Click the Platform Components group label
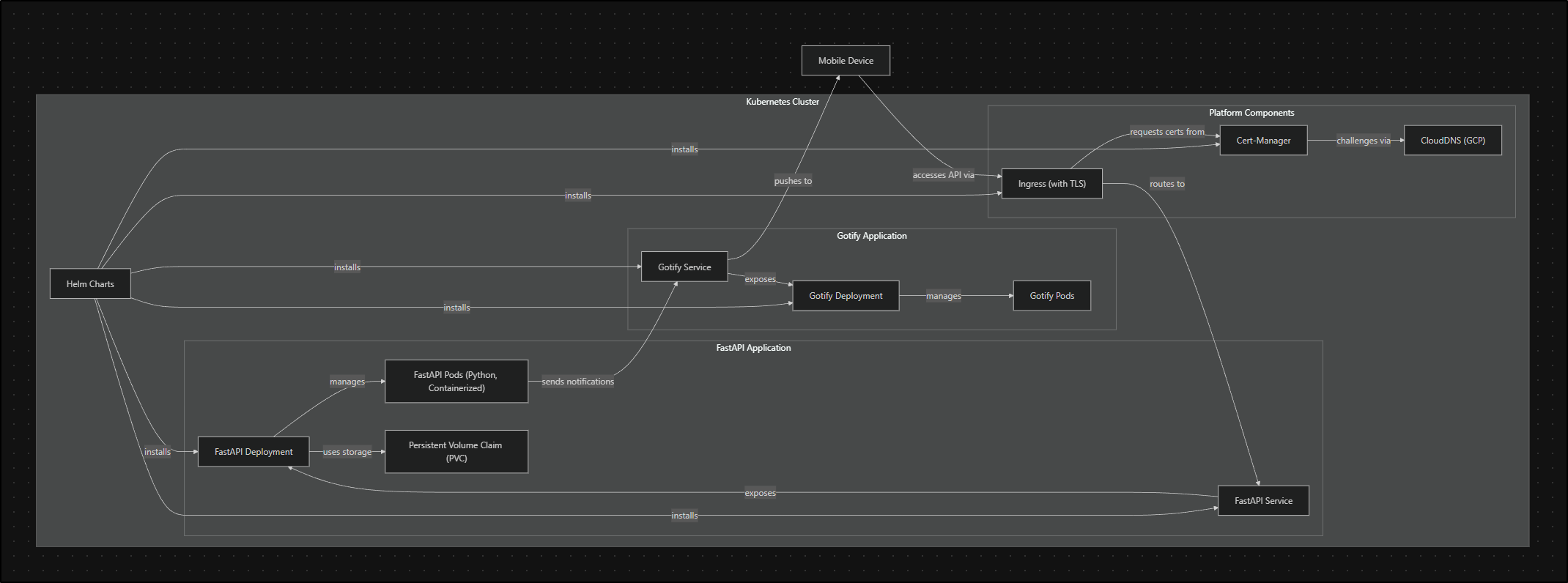 [x=1251, y=113]
